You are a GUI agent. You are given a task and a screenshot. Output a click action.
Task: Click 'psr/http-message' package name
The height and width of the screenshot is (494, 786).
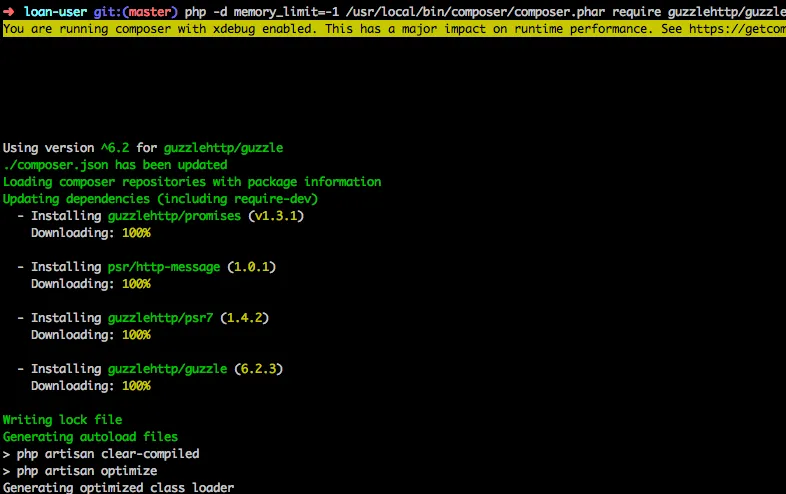click(164, 267)
